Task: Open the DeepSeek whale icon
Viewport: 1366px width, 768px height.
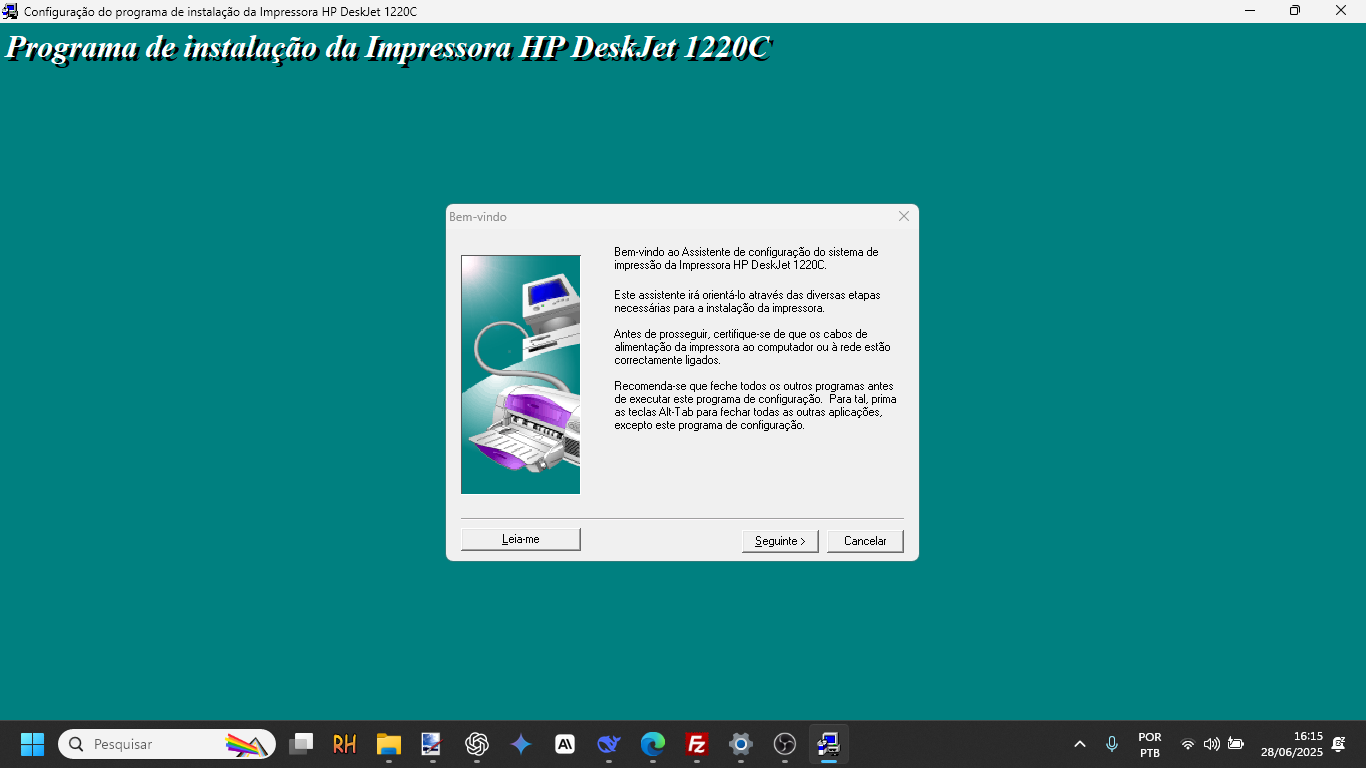Action: click(609, 744)
